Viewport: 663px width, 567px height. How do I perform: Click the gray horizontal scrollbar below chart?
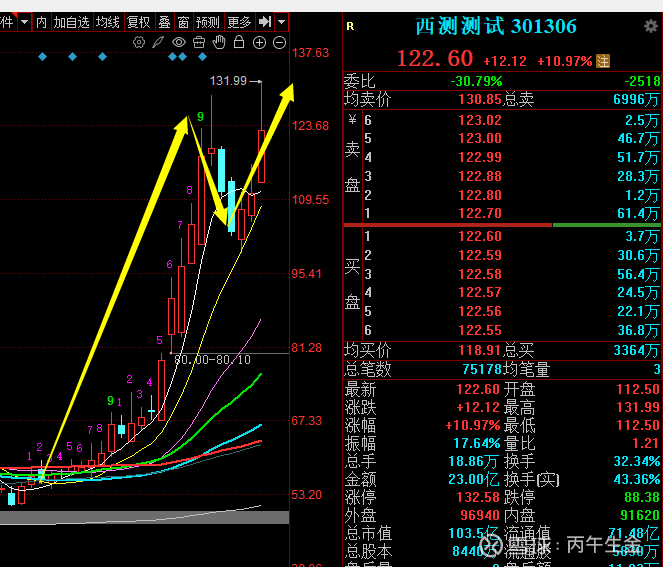coord(144,518)
